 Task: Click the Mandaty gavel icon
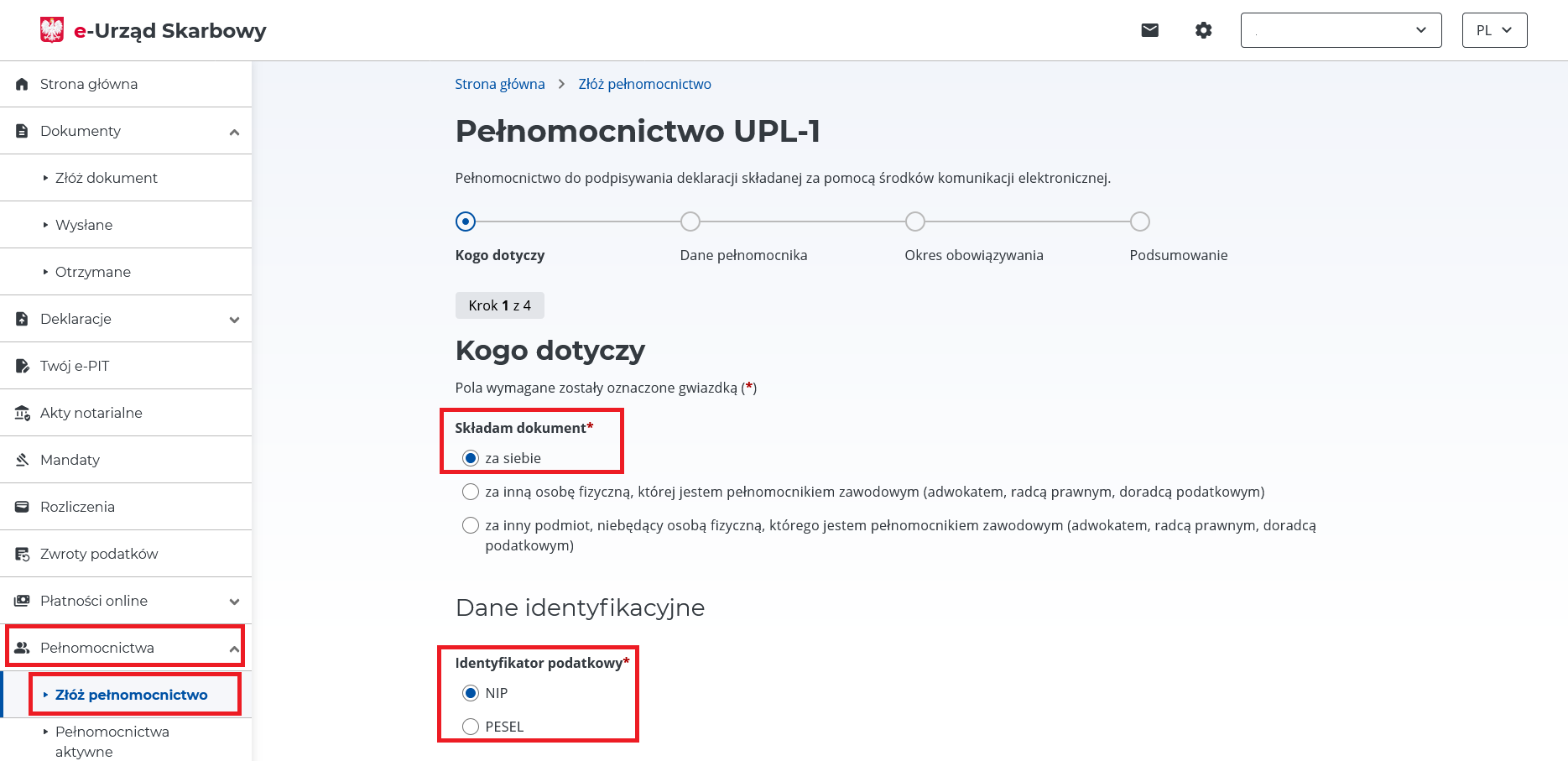(23, 460)
